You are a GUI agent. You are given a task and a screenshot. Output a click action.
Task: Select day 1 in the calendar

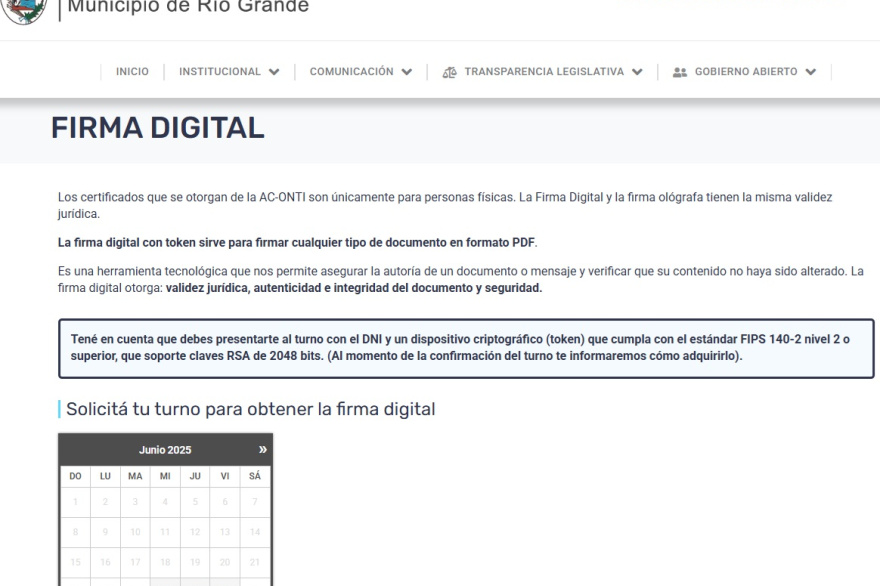point(75,502)
